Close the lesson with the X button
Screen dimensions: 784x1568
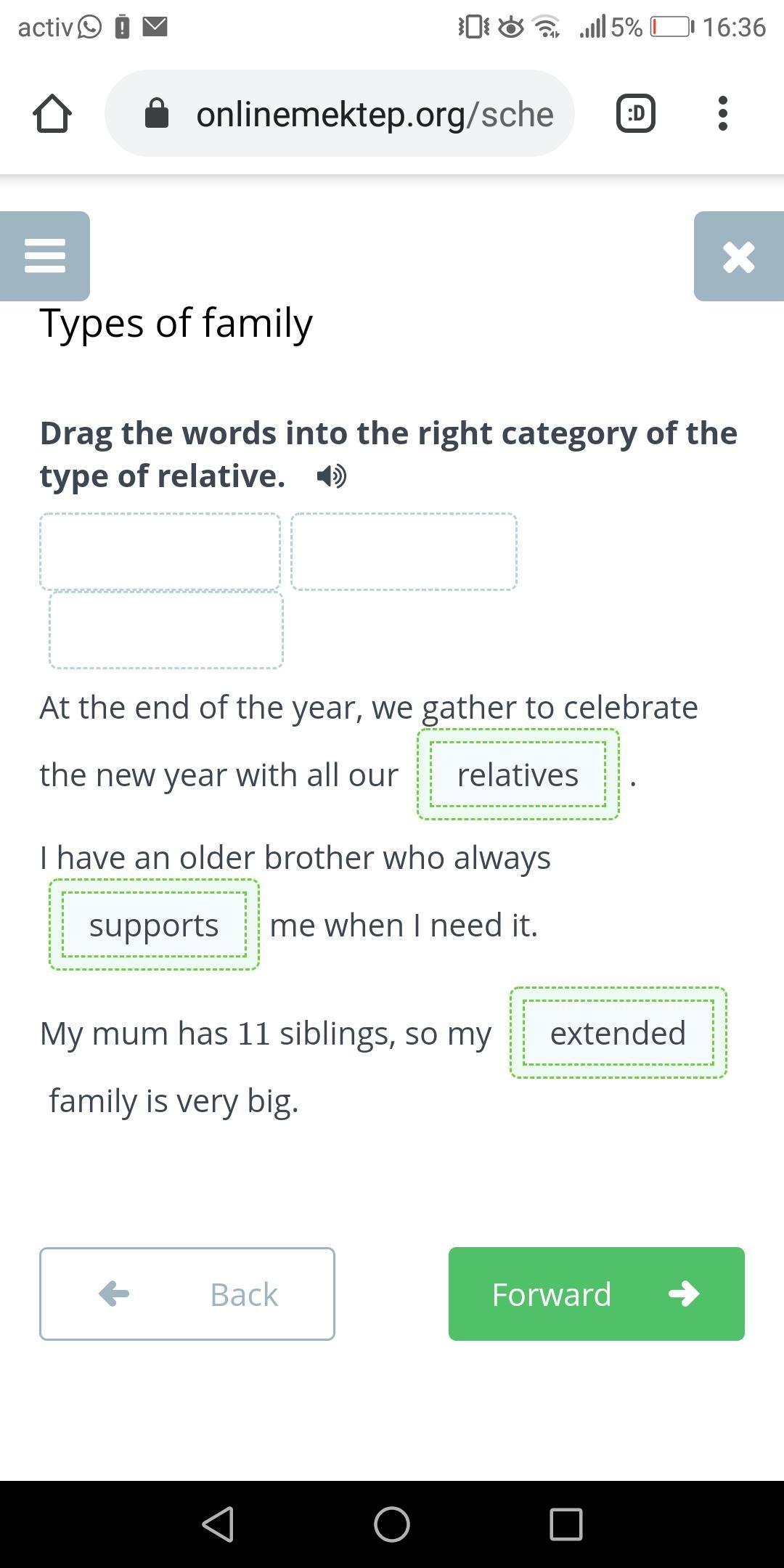(x=738, y=256)
